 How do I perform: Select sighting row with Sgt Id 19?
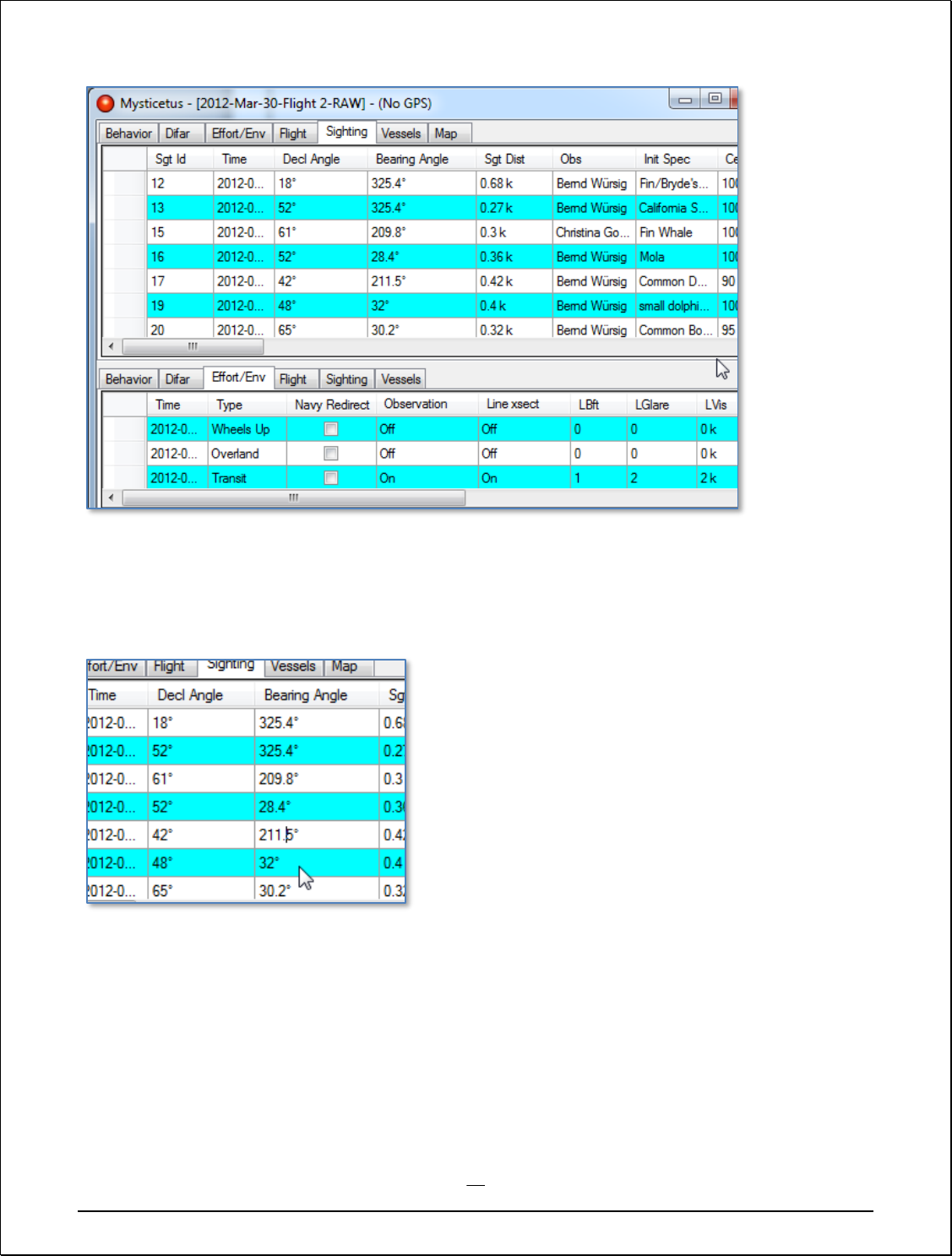point(420,306)
